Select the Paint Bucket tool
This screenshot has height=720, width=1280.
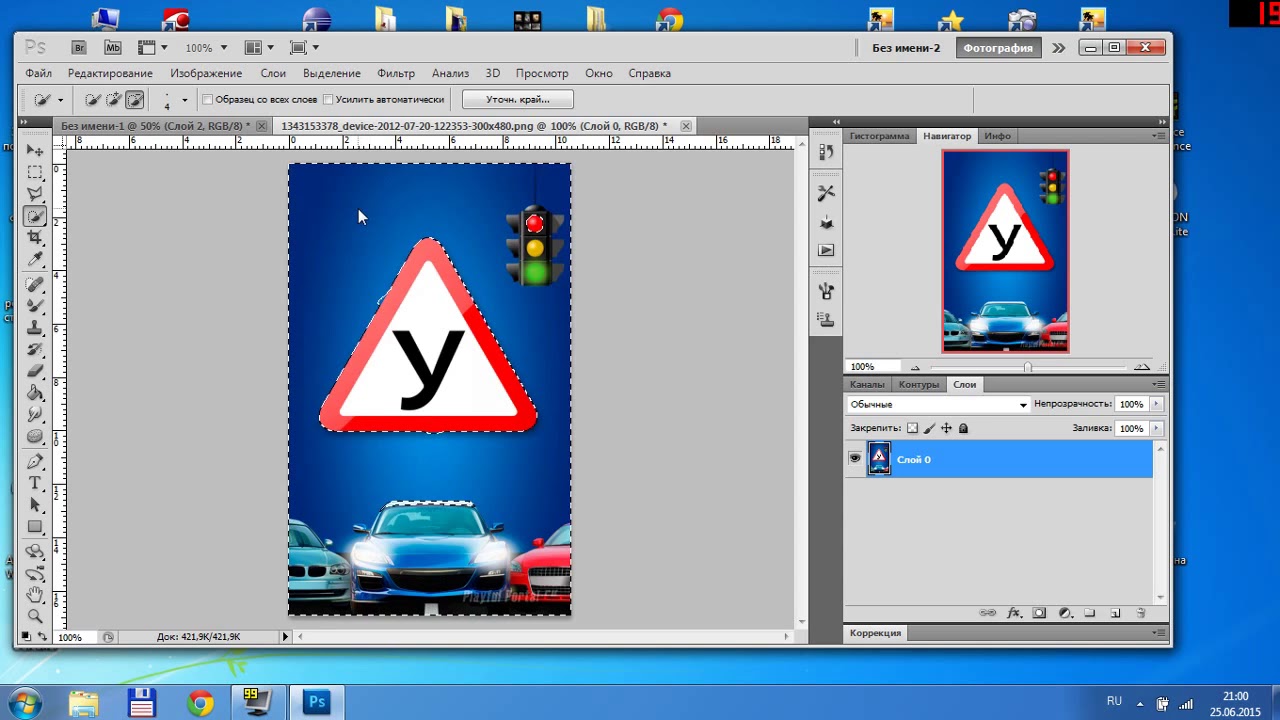click(35, 393)
